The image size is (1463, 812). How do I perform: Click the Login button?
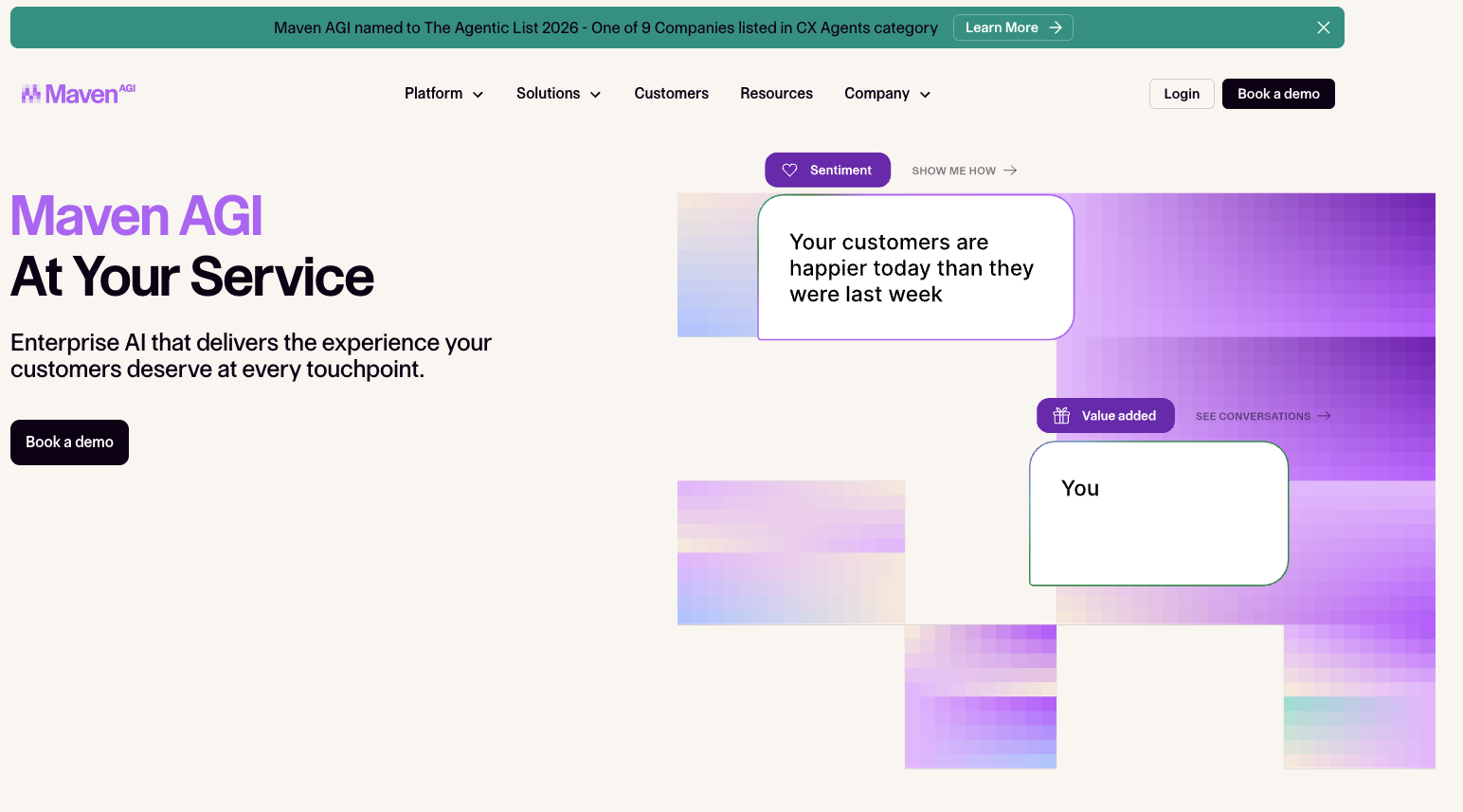(1182, 94)
